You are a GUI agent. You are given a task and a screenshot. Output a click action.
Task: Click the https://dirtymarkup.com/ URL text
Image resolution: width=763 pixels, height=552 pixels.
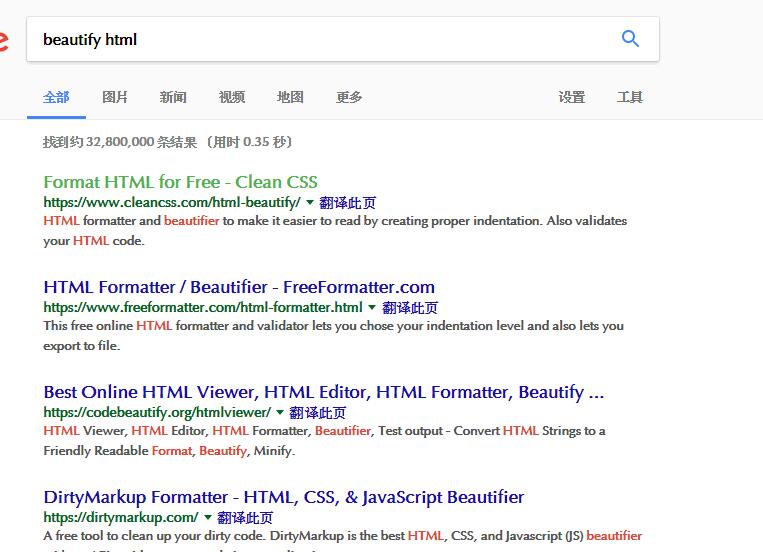coord(121,518)
